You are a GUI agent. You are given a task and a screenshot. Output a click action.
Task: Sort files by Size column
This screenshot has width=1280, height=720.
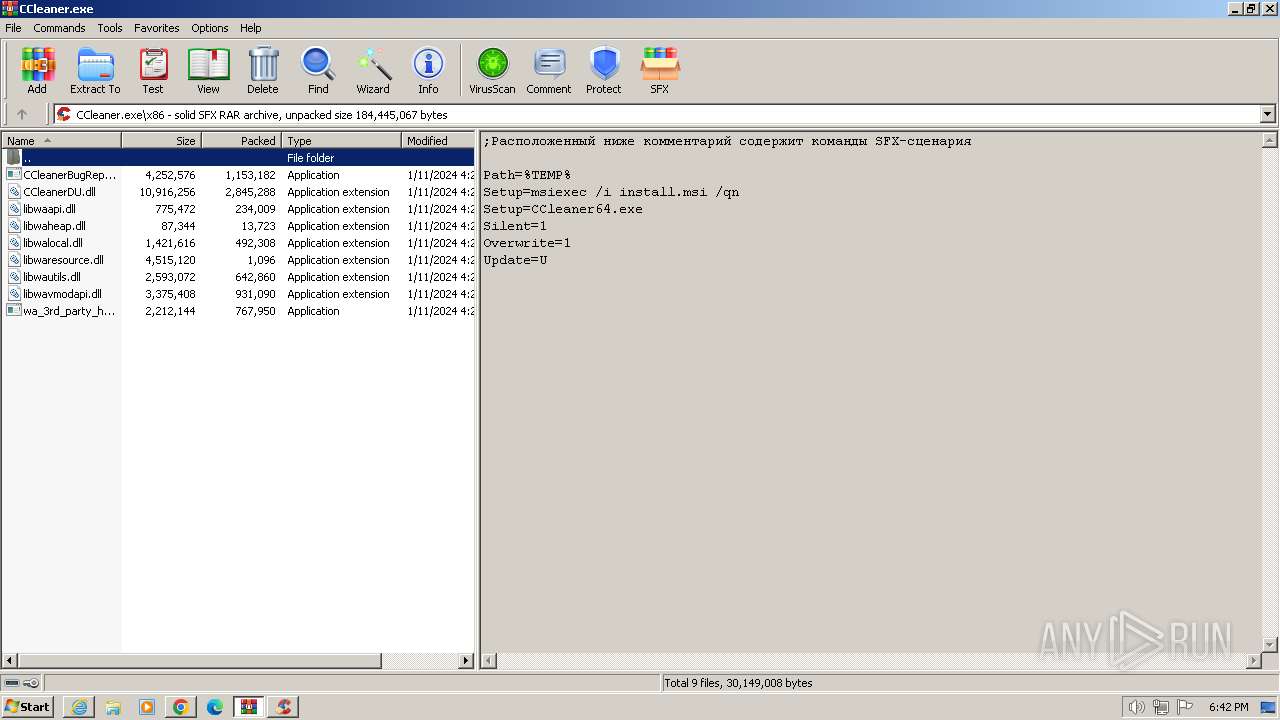[162, 141]
